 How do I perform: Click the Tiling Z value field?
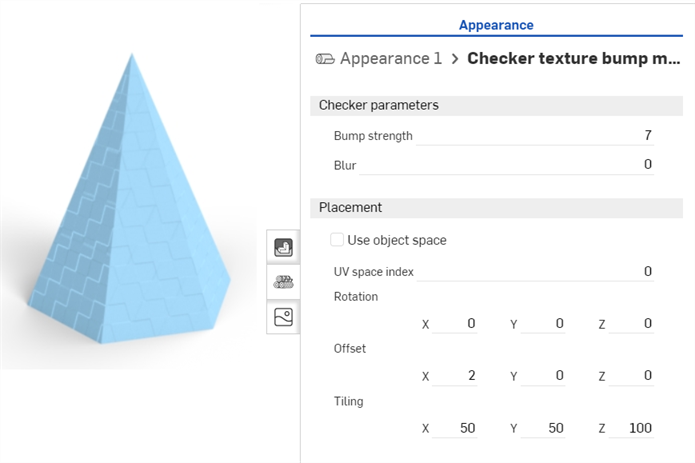click(631, 428)
